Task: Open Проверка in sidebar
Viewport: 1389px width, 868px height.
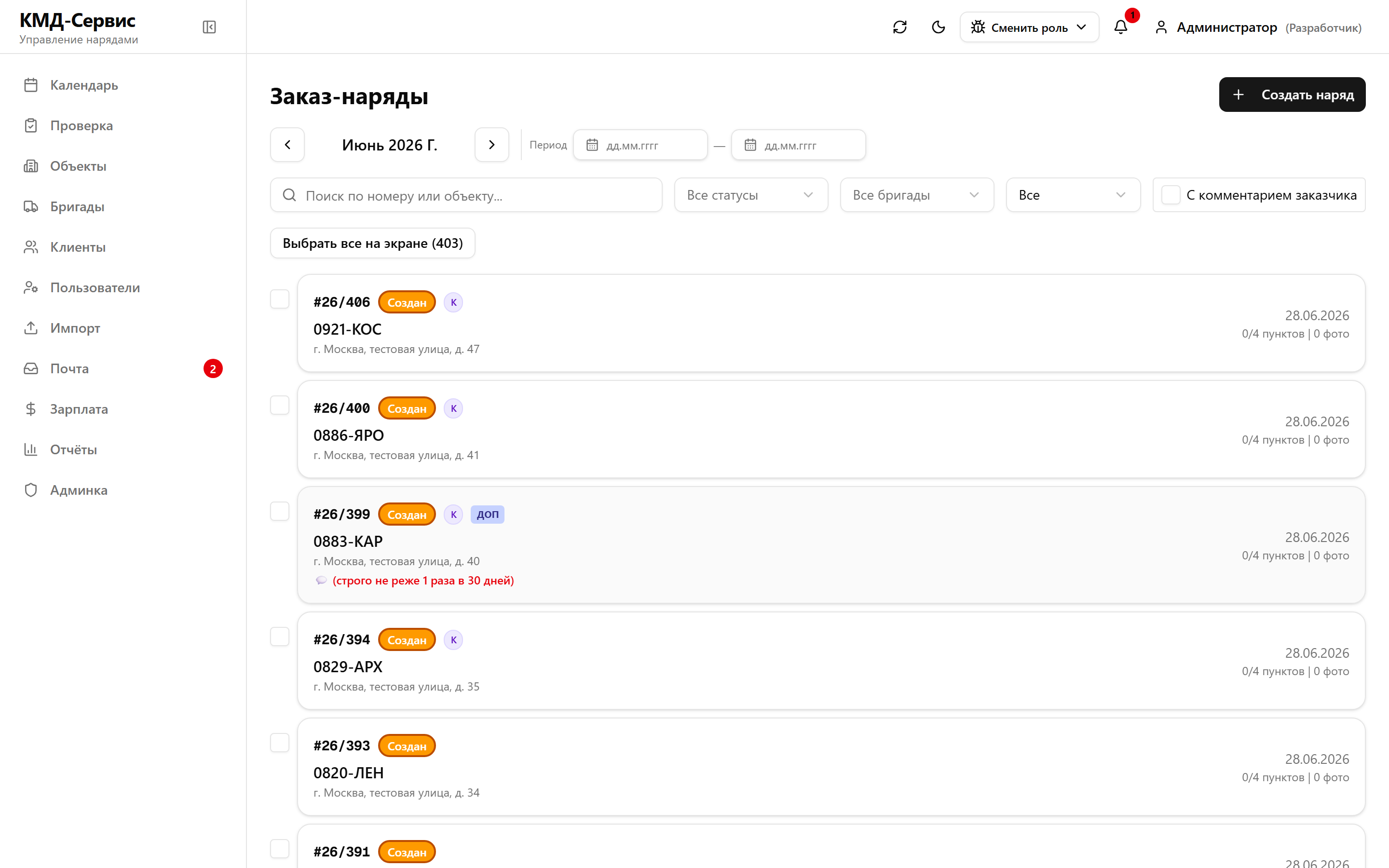Action: click(123, 125)
